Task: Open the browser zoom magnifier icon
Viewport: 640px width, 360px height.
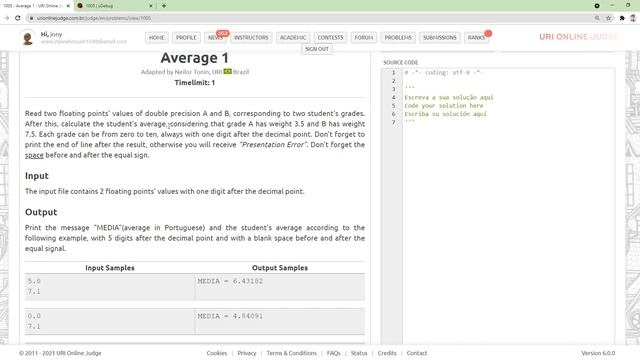Action: [x=597, y=18]
